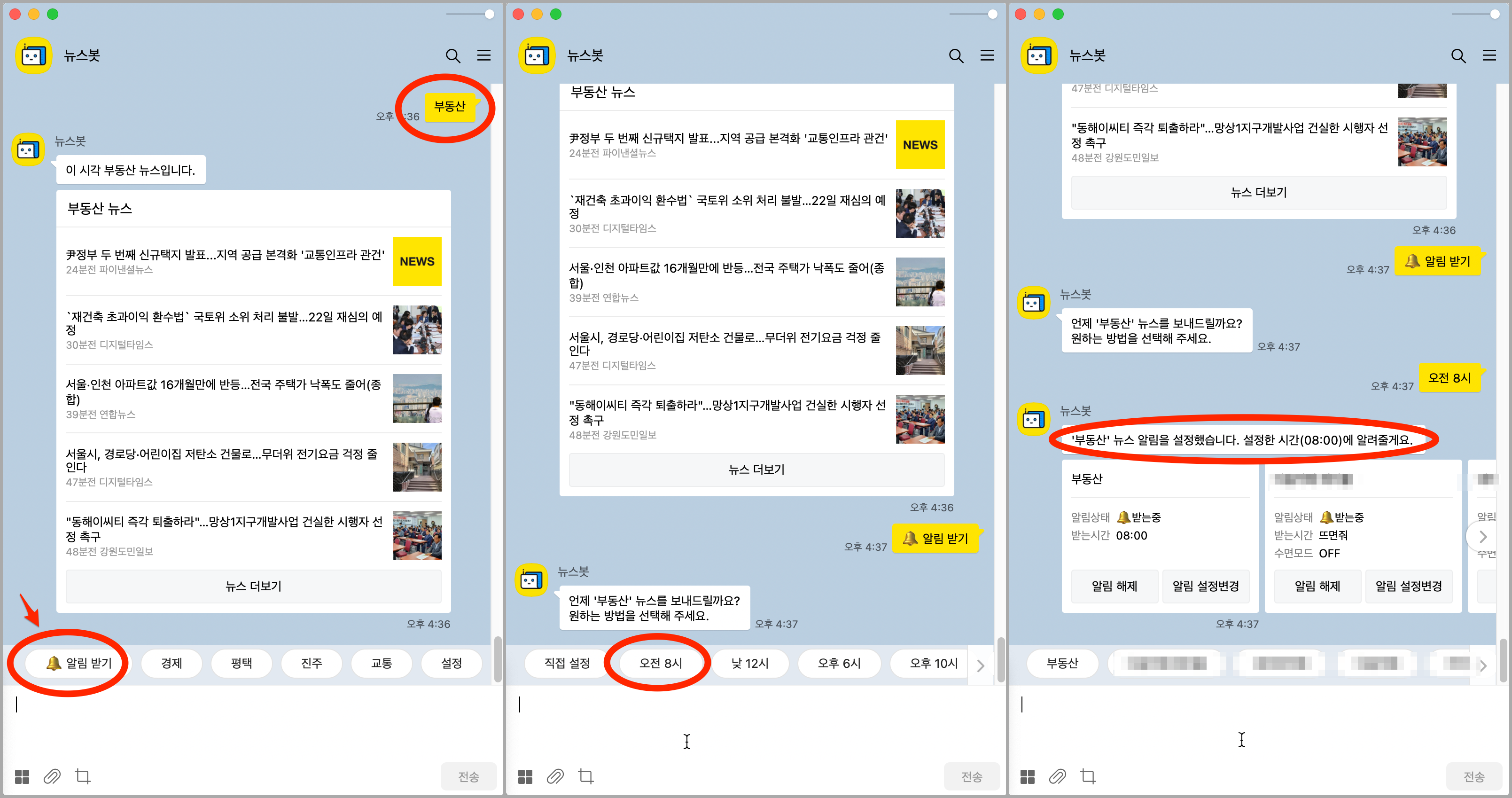Click the search icon in the rightmost window

coord(1458,56)
